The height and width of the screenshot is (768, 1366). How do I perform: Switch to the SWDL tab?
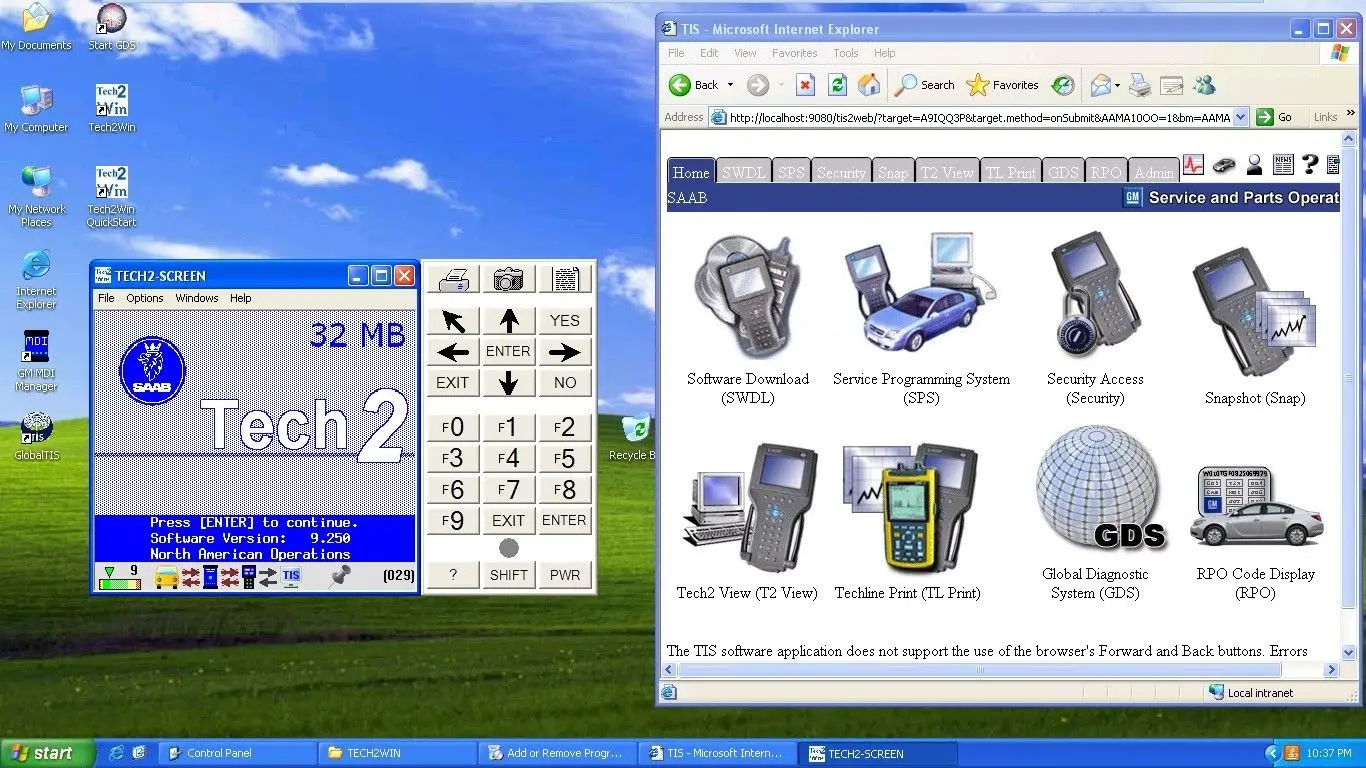[743, 173]
